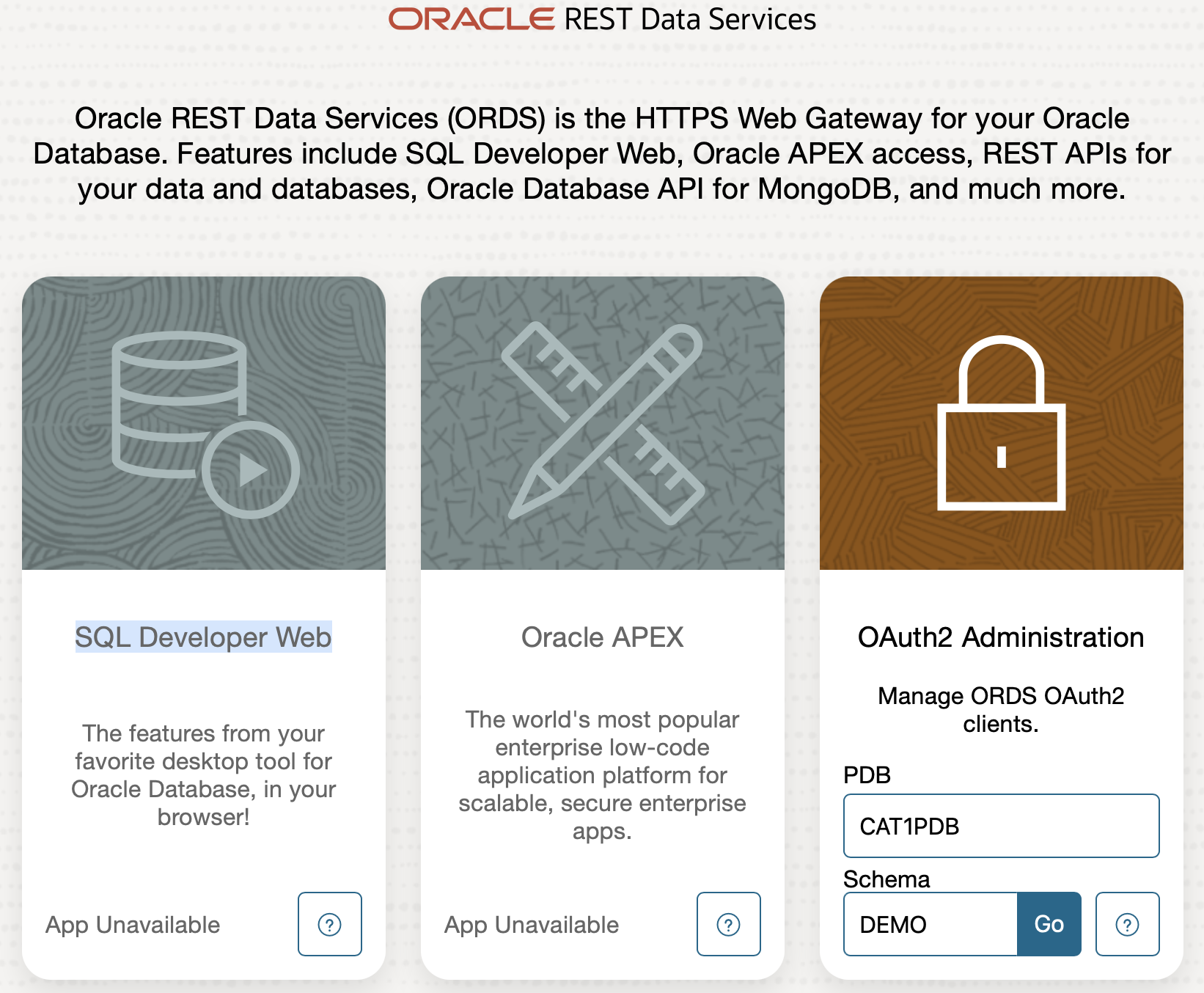
Task: Click the padlock icon on OAuth2 card
Action: click(1002, 423)
